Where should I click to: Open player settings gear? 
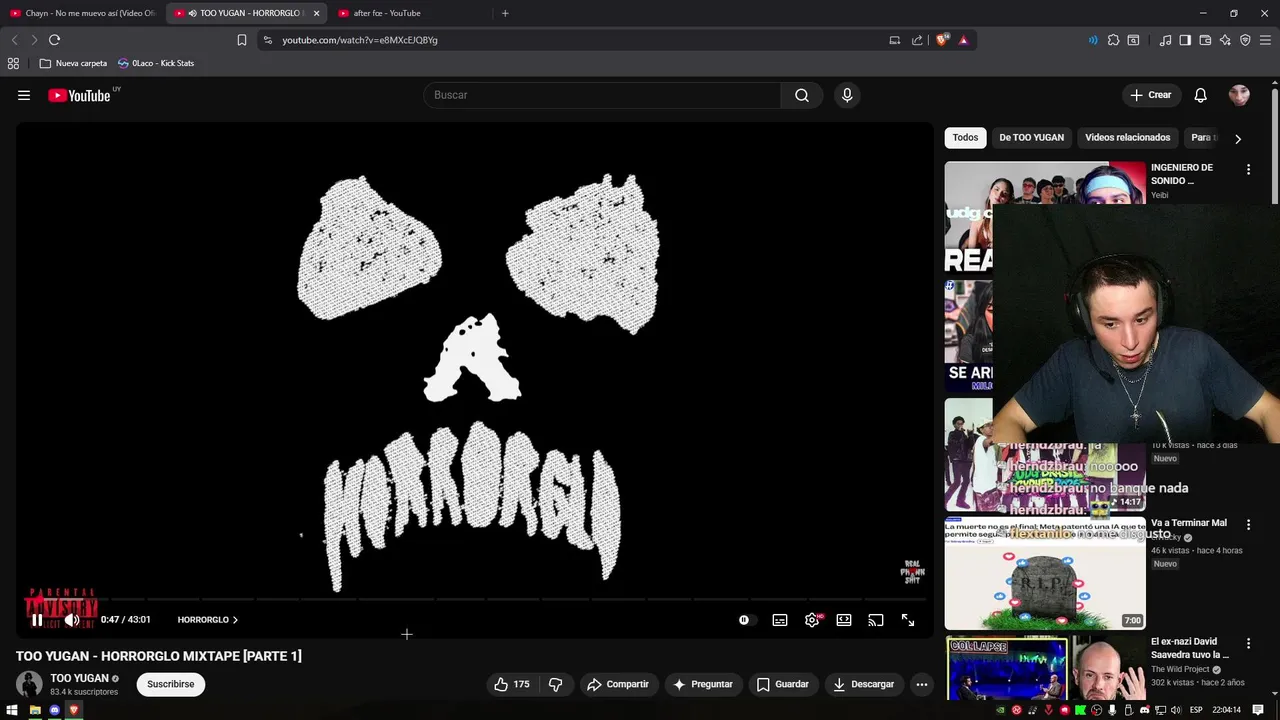tap(812, 620)
